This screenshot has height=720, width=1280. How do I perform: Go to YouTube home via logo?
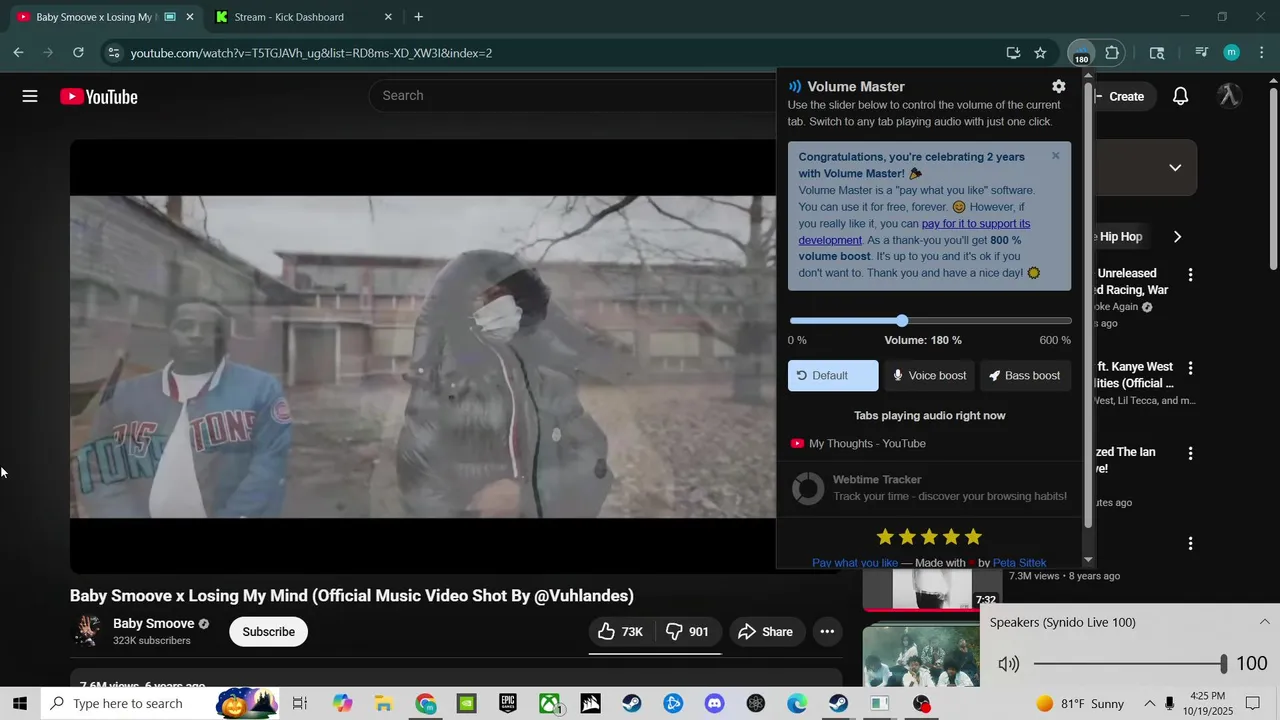99,96
